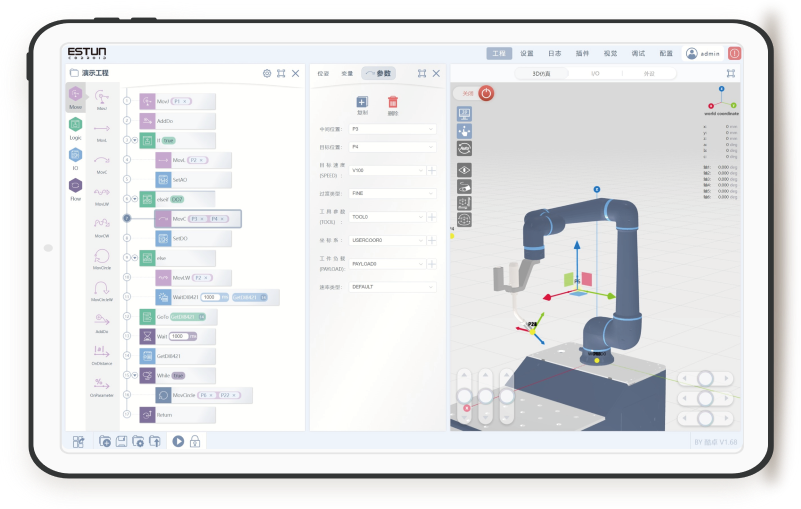801x509 pixels.
Task: Switch to the 插件 top menu tab
Action: [x=582, y=53]
